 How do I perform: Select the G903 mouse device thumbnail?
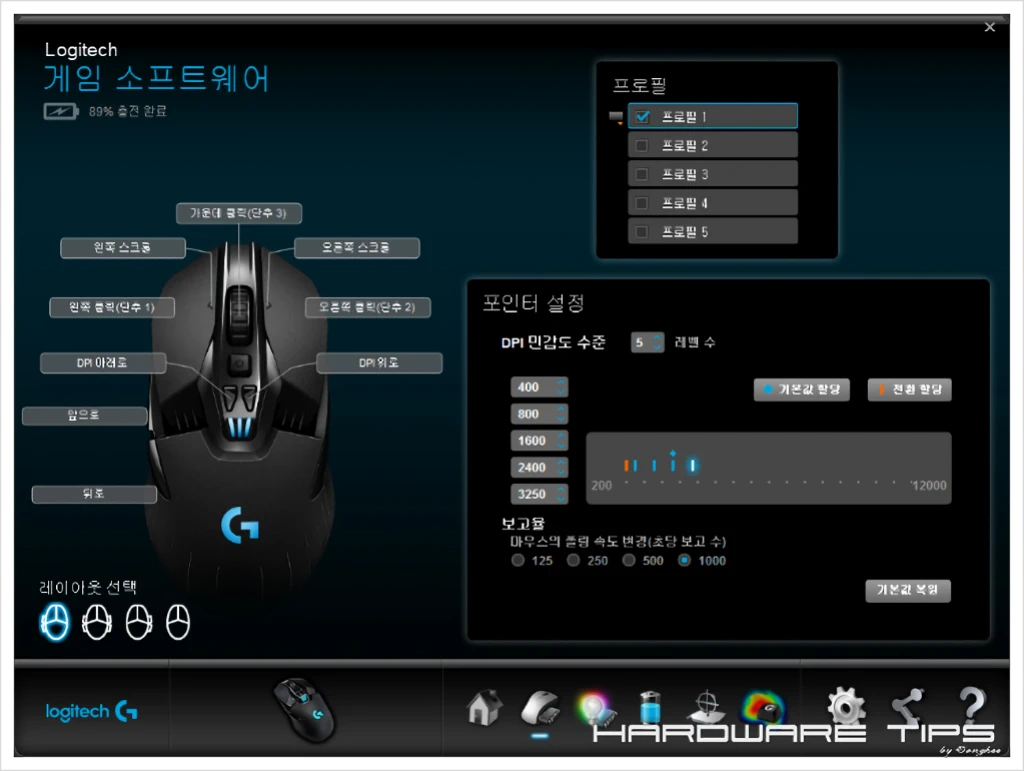[304, 710]
